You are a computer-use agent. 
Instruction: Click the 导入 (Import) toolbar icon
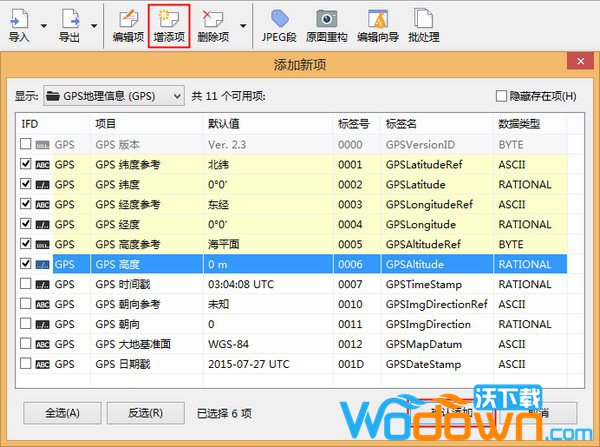coord(18,24)
